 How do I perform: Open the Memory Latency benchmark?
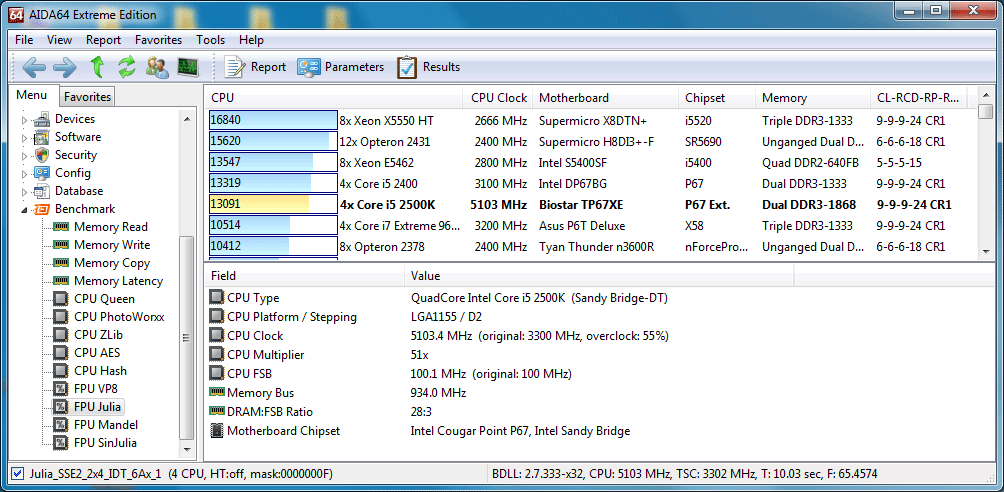pos(118,281)
